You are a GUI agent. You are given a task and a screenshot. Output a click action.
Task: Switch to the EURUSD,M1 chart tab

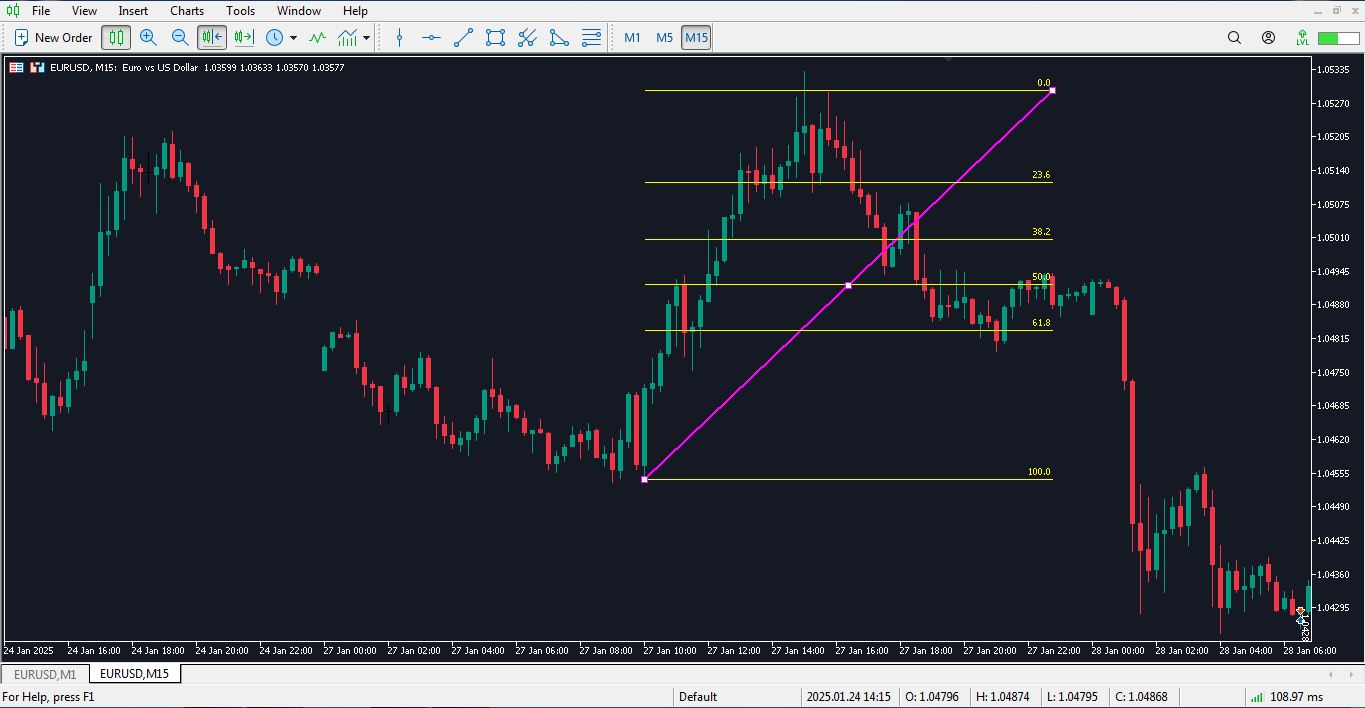coord(45,674)
